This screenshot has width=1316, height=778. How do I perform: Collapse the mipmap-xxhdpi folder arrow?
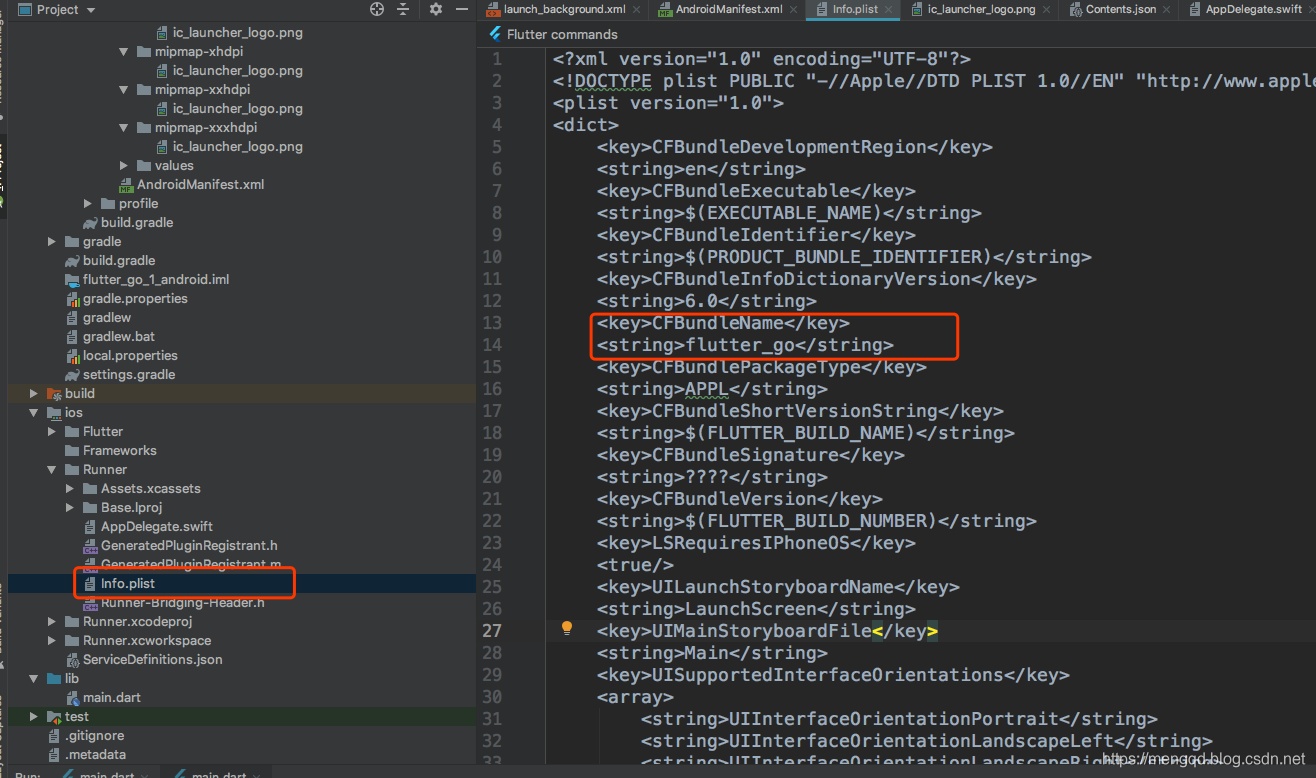coord(124,90)
